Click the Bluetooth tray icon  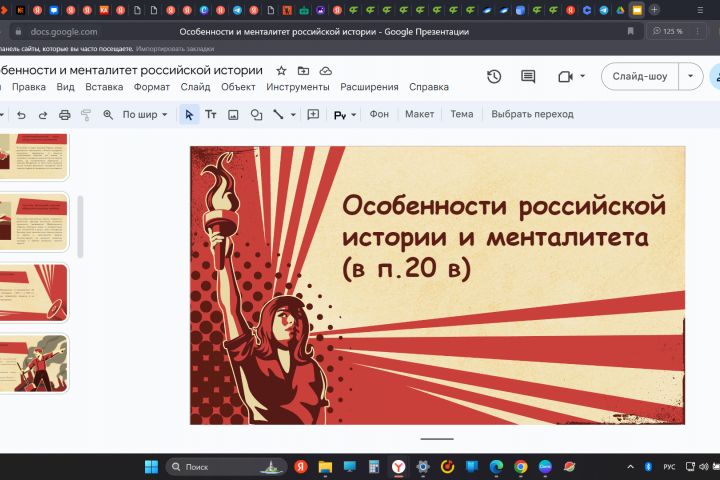click(648, 467)
